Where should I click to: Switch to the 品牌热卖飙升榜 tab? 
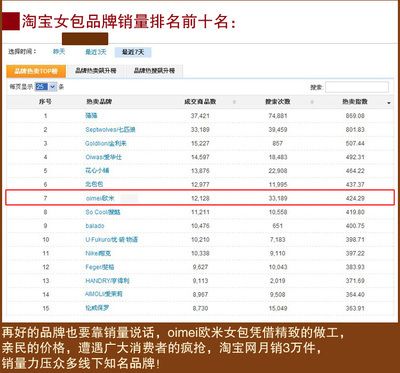coord(96,71)
